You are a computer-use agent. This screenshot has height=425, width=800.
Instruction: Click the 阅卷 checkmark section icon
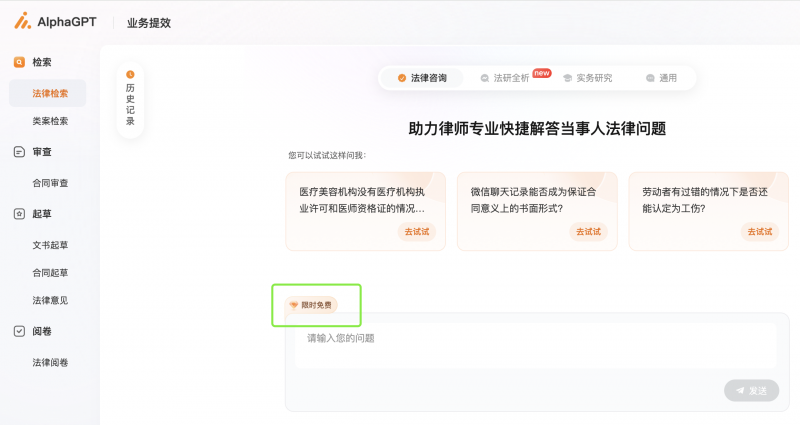(19, 331)
